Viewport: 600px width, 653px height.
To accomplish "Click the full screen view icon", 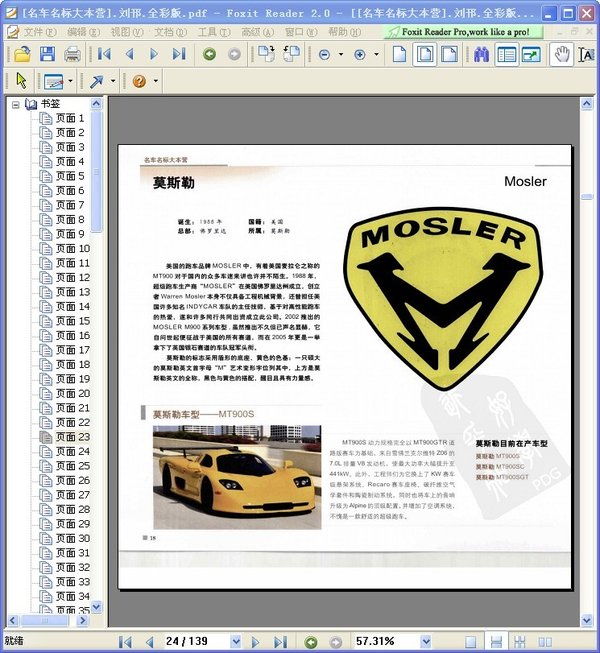I will pyautogui.click(x=531, y=55).
